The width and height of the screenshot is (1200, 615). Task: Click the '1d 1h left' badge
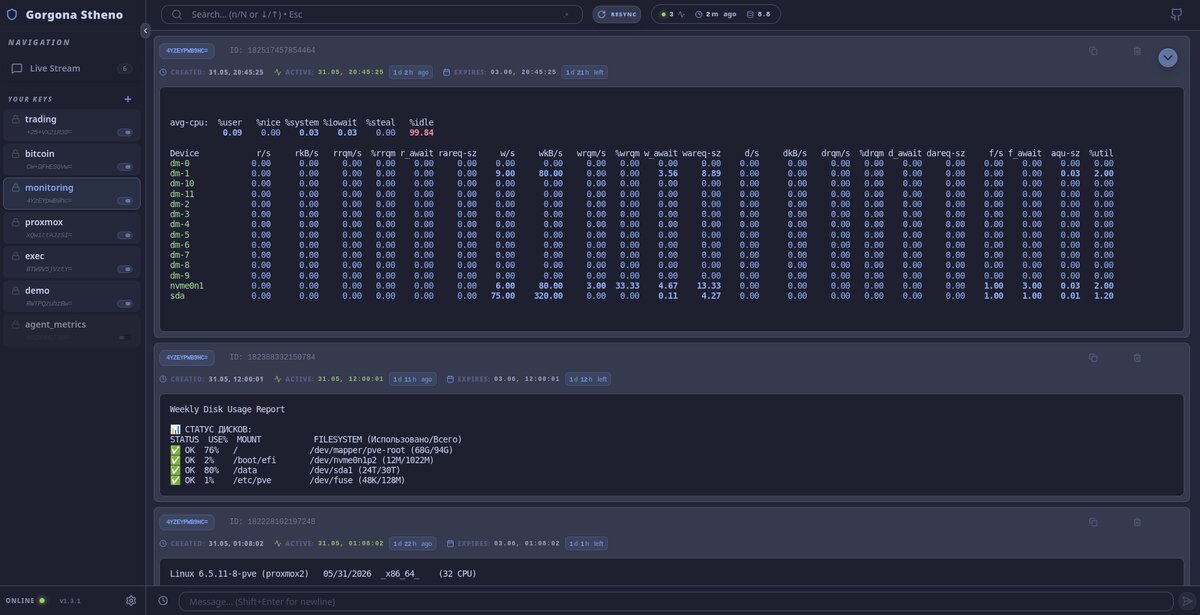[585, 544]
